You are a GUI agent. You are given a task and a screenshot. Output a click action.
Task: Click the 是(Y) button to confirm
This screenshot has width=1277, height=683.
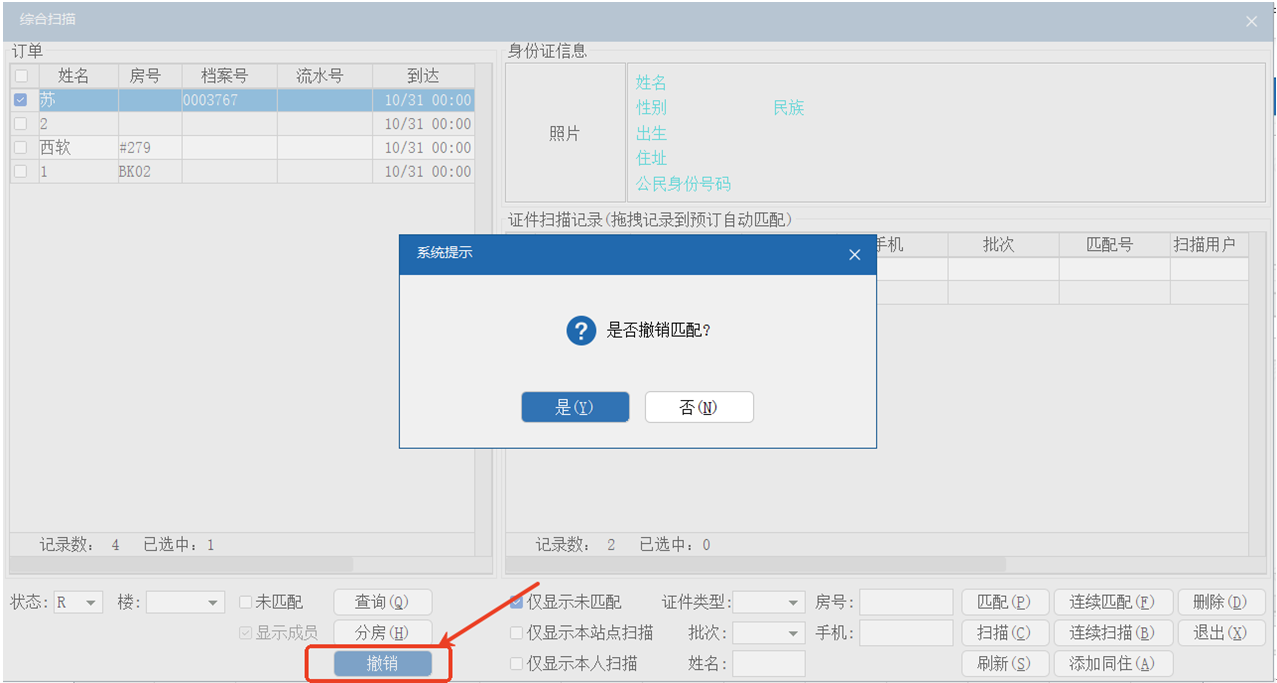click(x=575, y=407)
